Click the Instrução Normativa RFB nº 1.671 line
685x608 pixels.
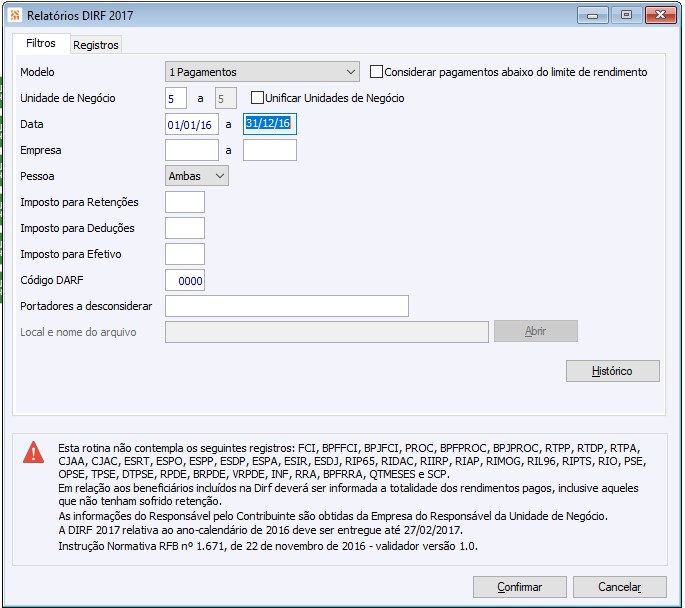tap(268, 546)
